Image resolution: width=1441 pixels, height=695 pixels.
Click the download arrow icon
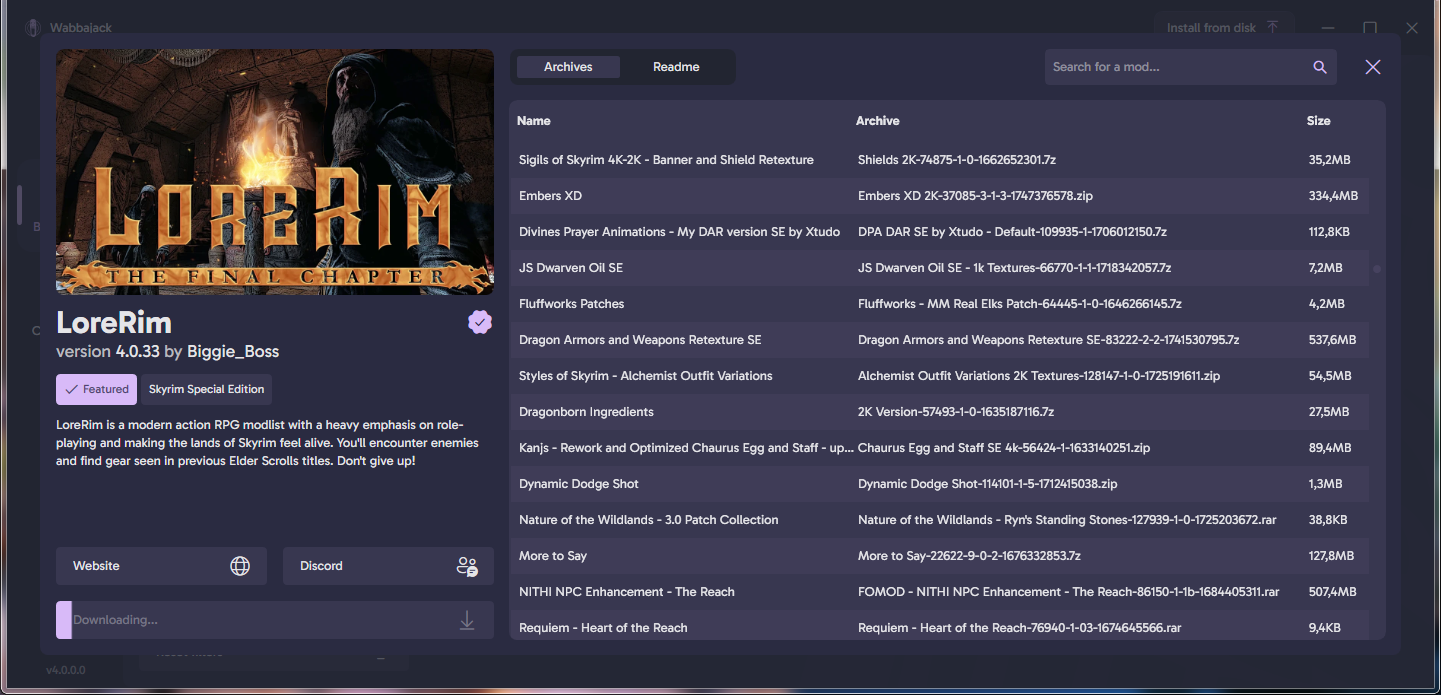click(467, 620)
